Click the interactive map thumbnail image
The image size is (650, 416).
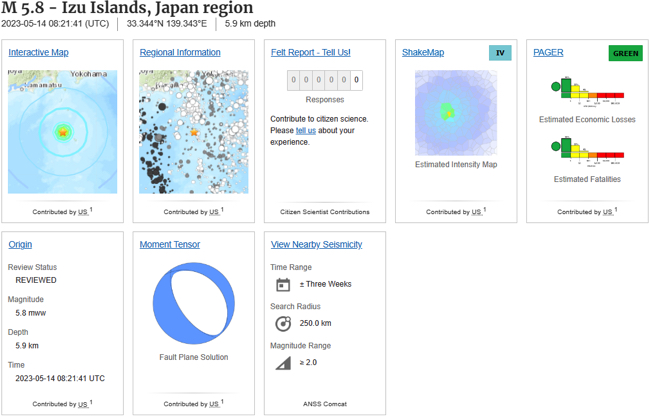click(62, 131)
